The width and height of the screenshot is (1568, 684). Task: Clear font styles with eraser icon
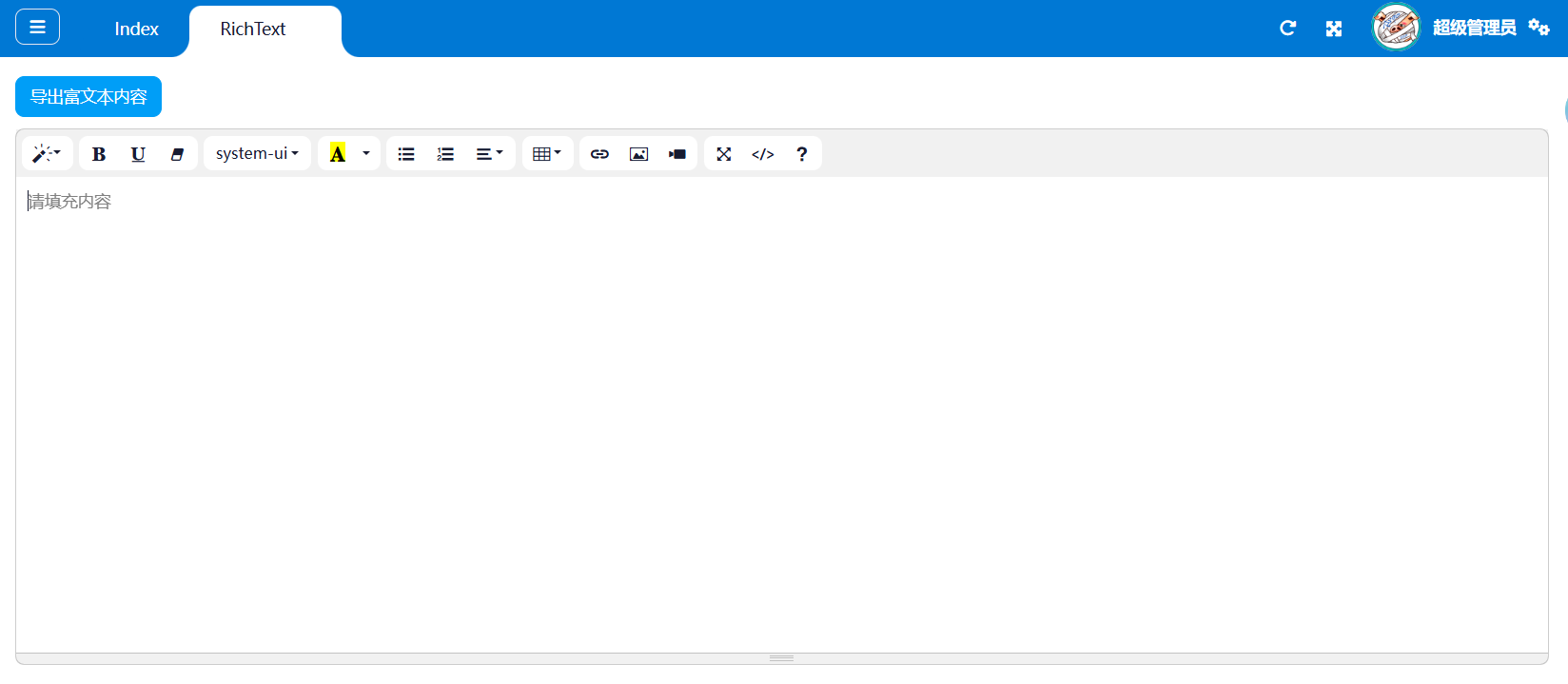tap(177, 153)
